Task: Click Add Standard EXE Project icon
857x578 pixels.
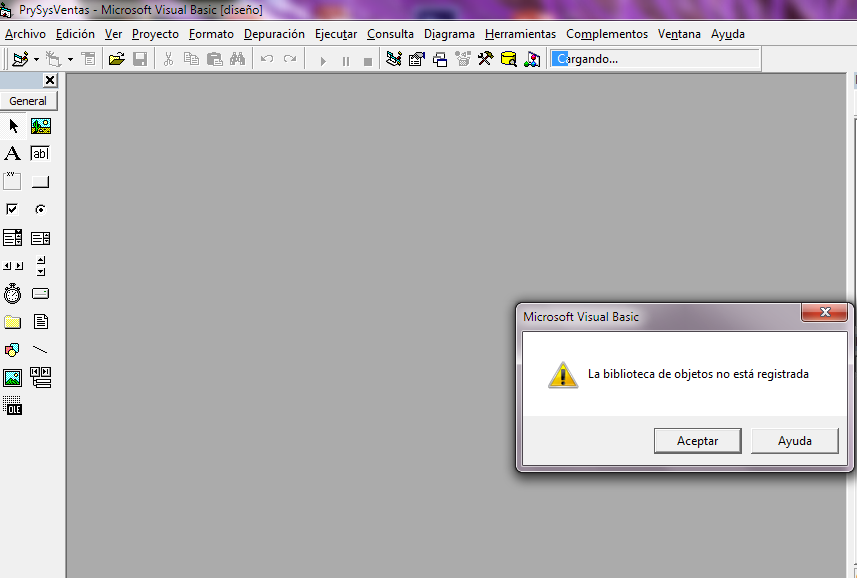Action: coord(21,58)
